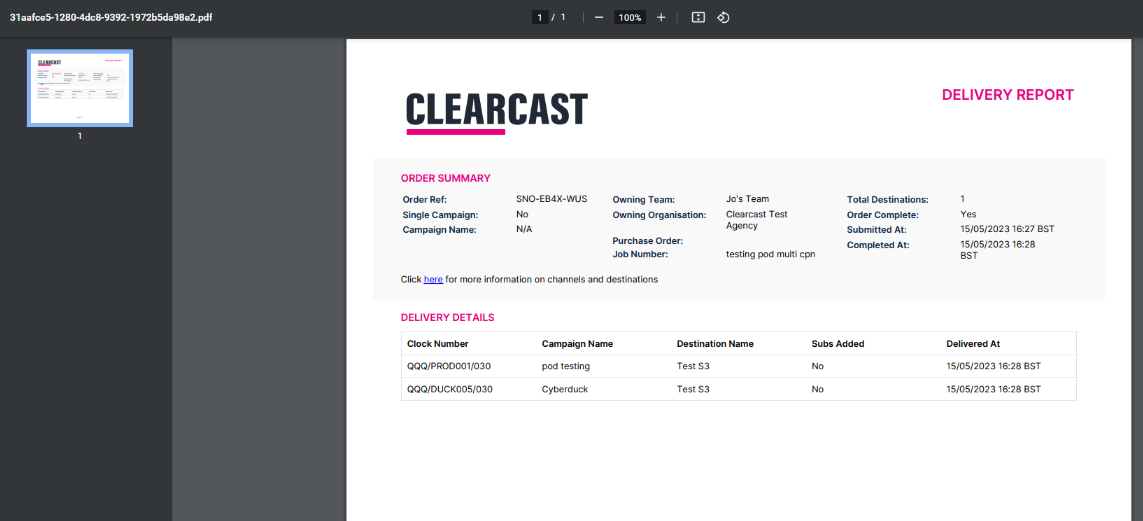Select the DELIVERY REPORT heading
1143x521 pixels.
click(x=1007, y=95)
